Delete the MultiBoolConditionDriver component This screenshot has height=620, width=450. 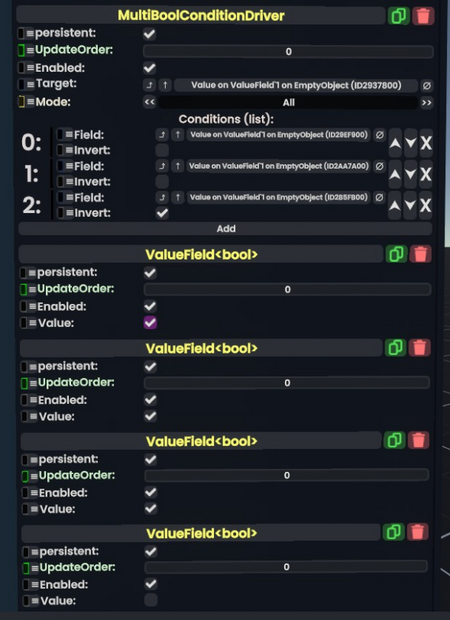coord(423,16)
